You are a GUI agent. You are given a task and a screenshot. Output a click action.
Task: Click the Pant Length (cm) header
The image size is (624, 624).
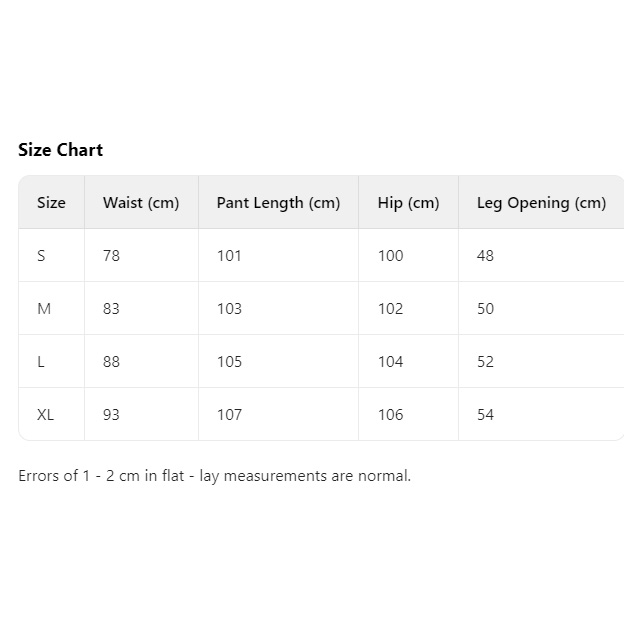(x=278, y=203)
